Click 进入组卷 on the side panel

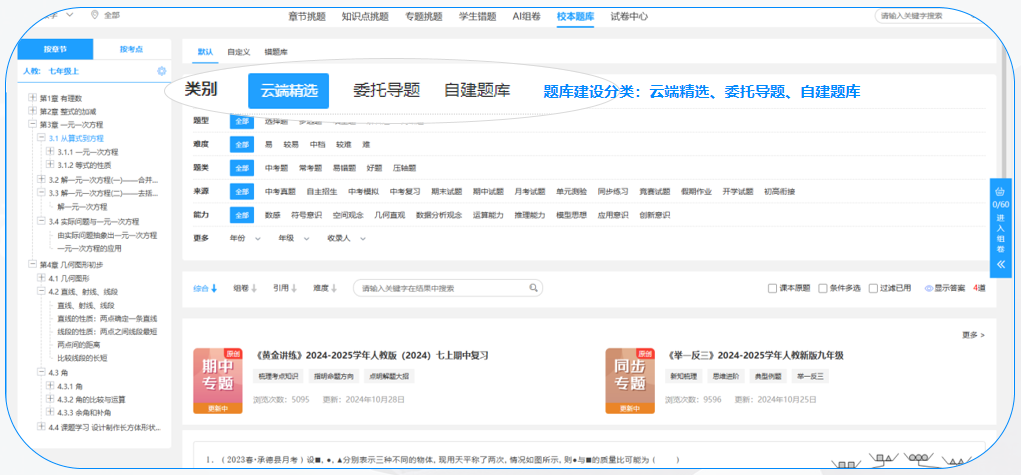tap(1001, 234)
